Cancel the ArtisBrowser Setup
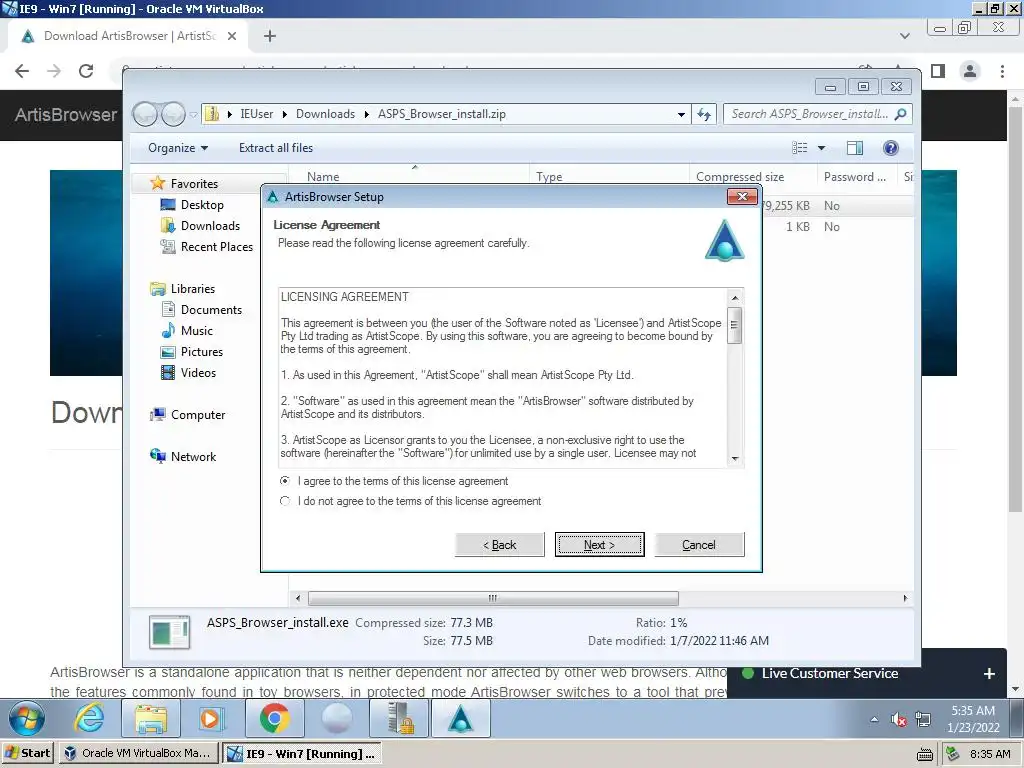 tap(699, 545)
